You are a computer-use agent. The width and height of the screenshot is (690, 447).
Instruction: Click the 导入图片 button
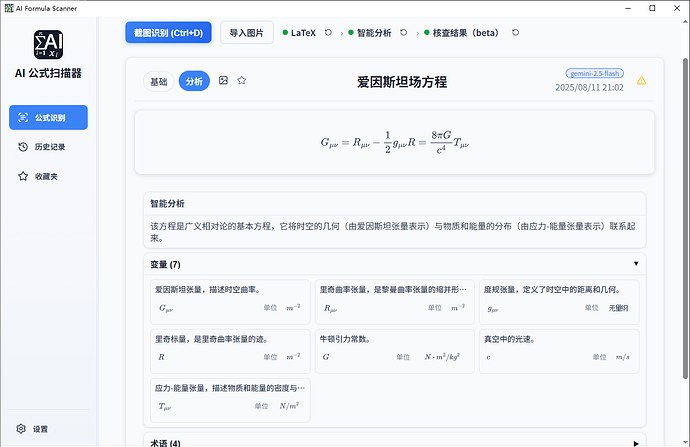coord(246,33)
